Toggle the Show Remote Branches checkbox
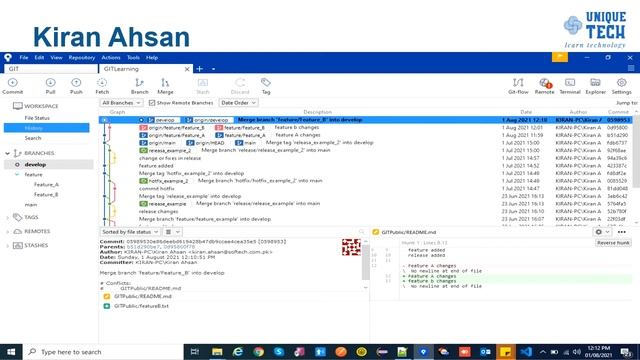Image resolution: width=640 pixels, height=360 pixels. 152,103
